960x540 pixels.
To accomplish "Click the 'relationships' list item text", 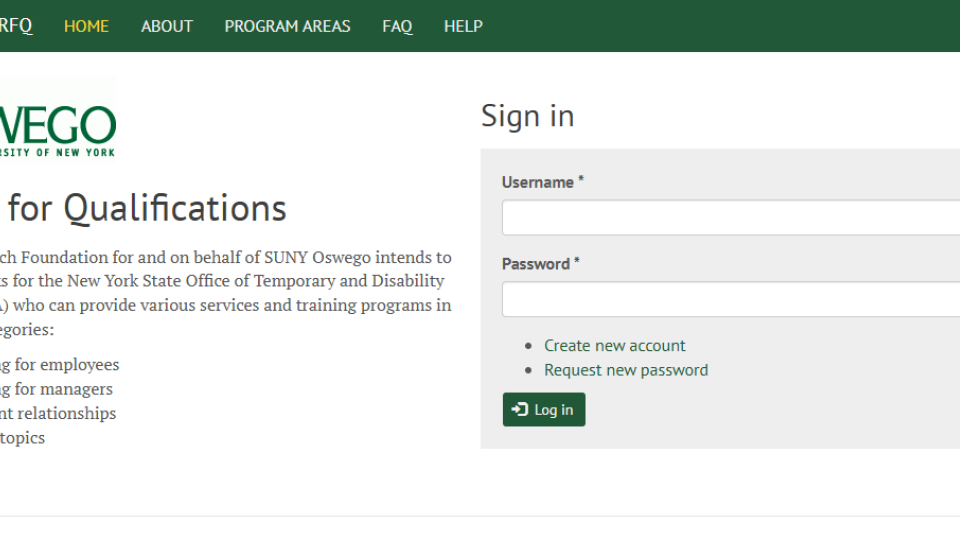I will pyautogui.click(x=67, y=413).
